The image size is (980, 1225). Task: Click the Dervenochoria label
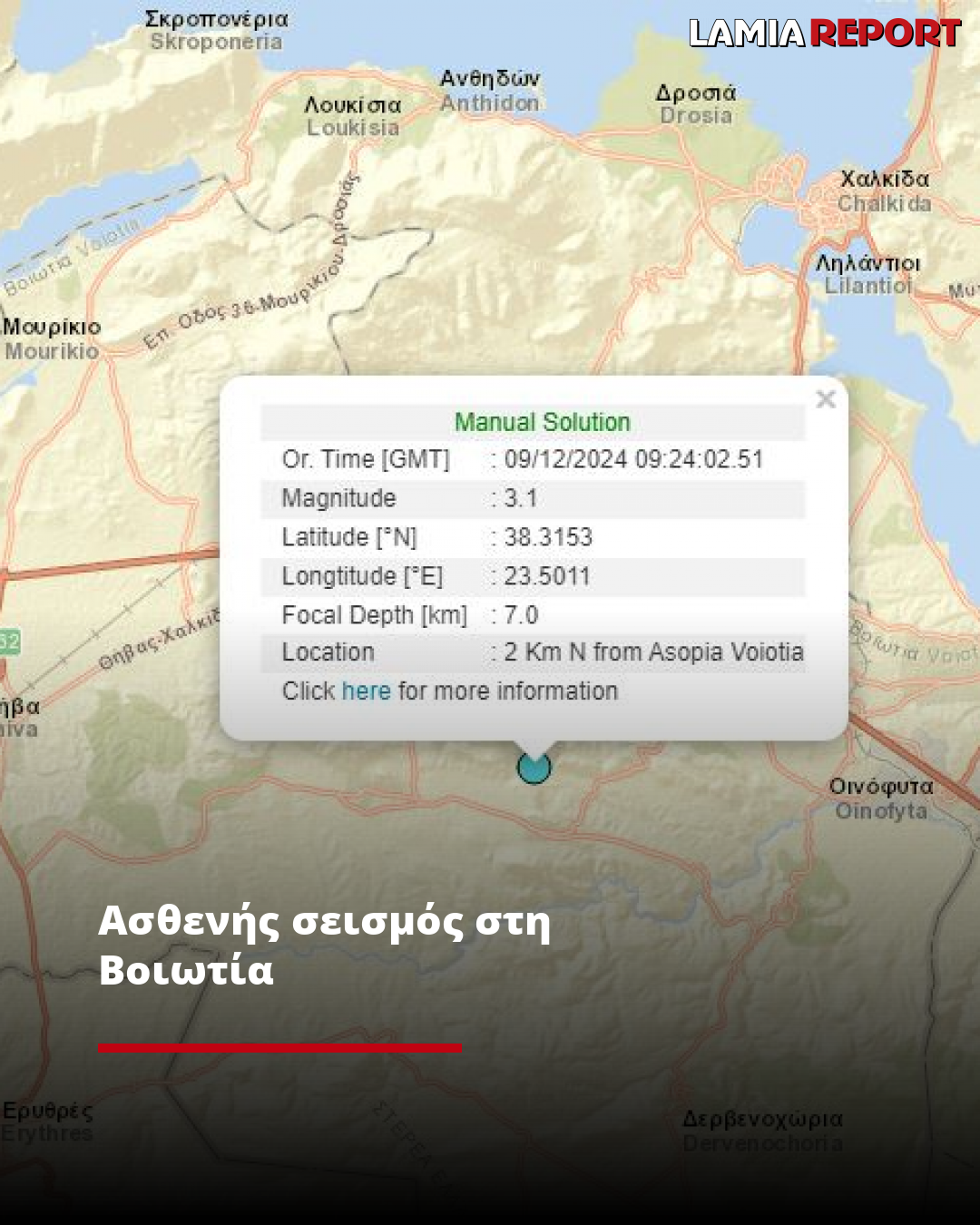point(762,1131)
